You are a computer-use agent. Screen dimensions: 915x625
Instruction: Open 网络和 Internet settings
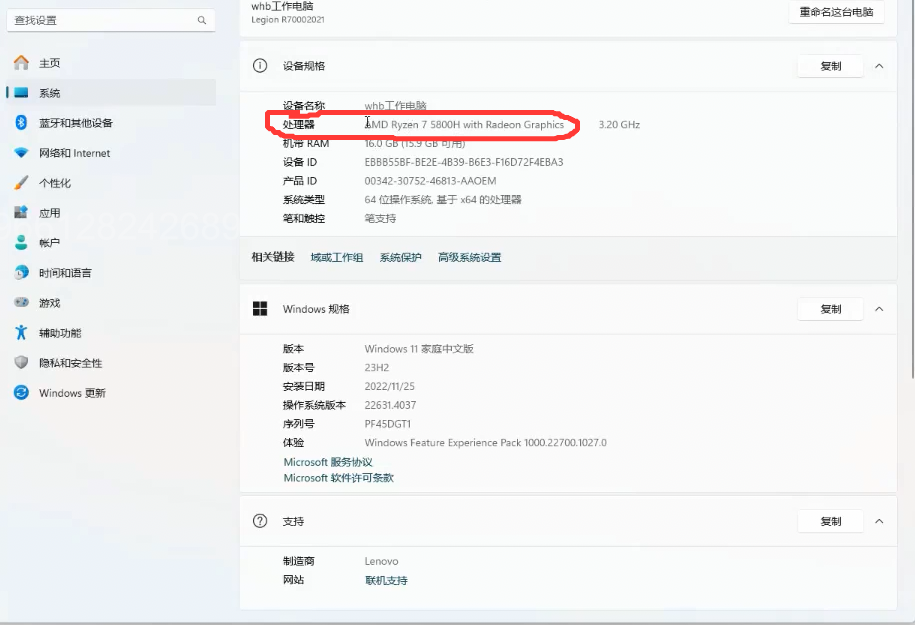pos(111,153)
